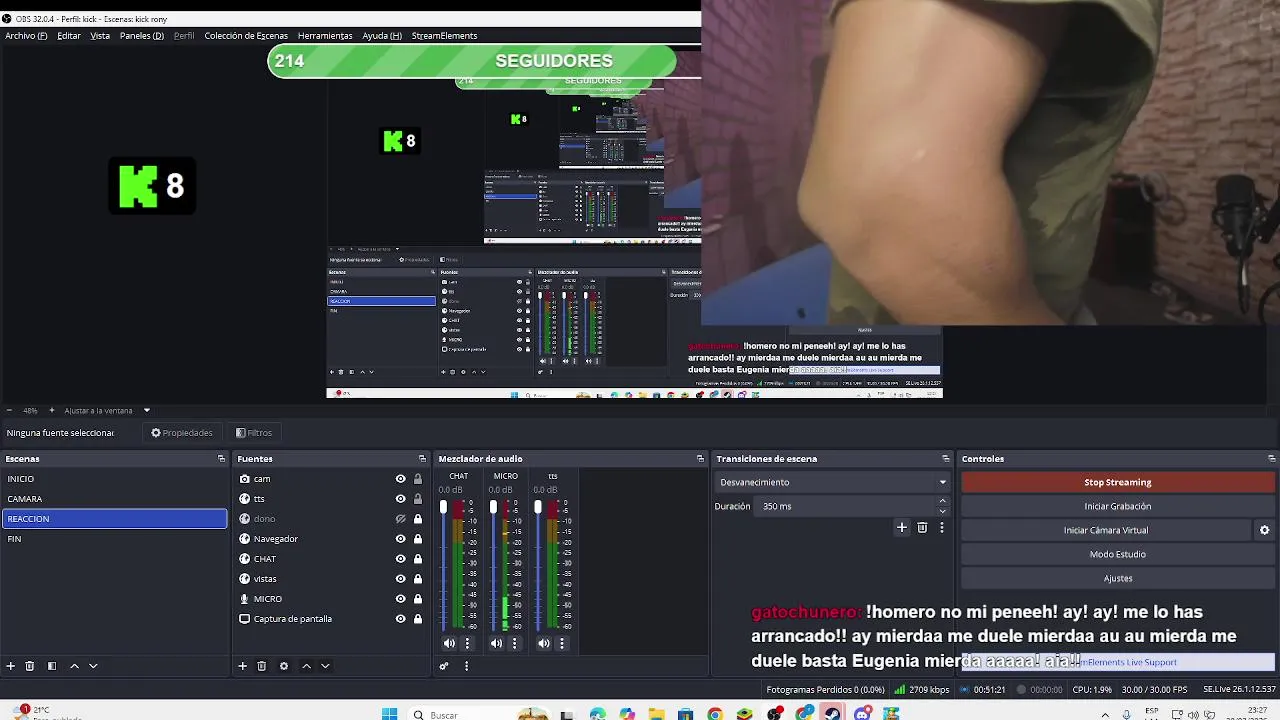Remove scene transition with trash icon
Viewport: 1280px width, 720px height.
[922, 527]
